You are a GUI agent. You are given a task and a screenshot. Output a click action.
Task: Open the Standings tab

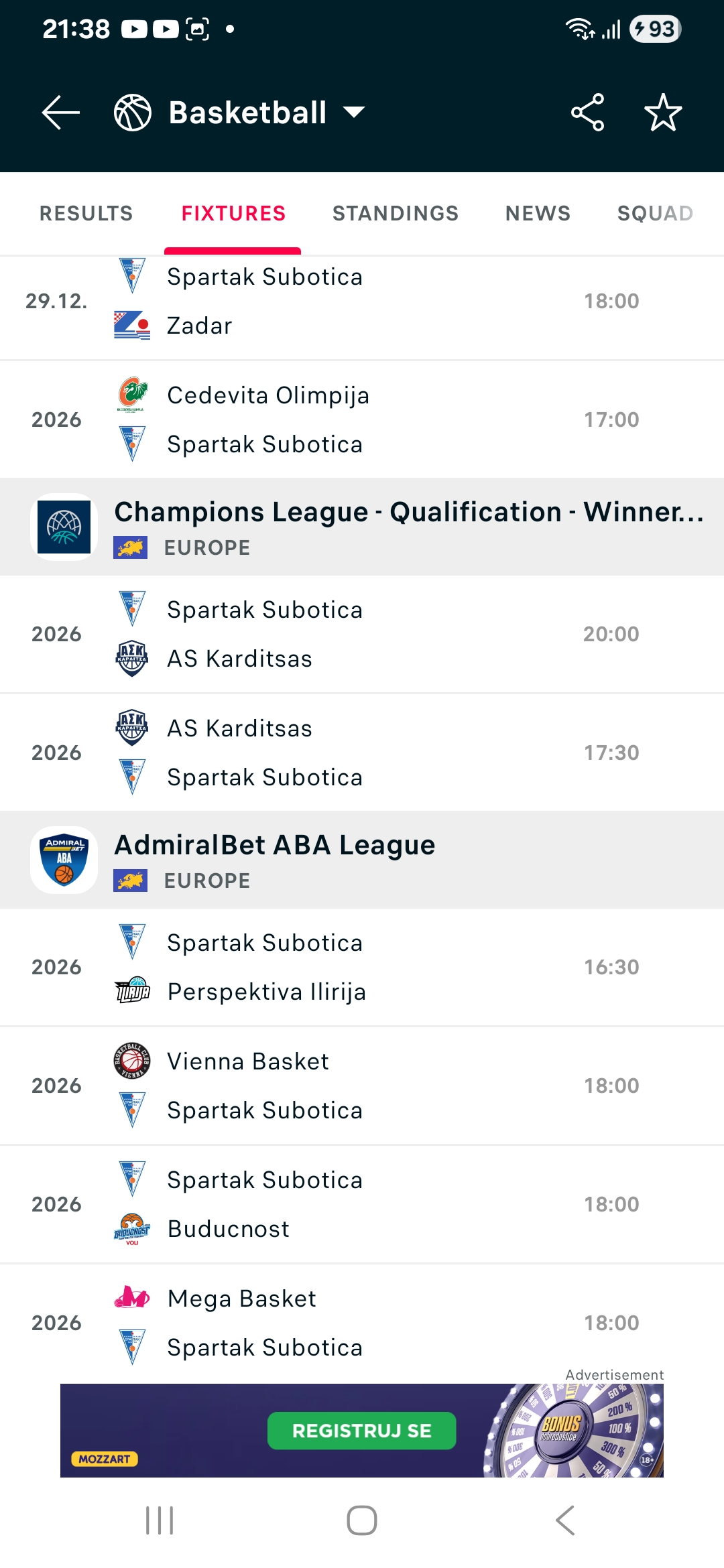pos(396,213)
